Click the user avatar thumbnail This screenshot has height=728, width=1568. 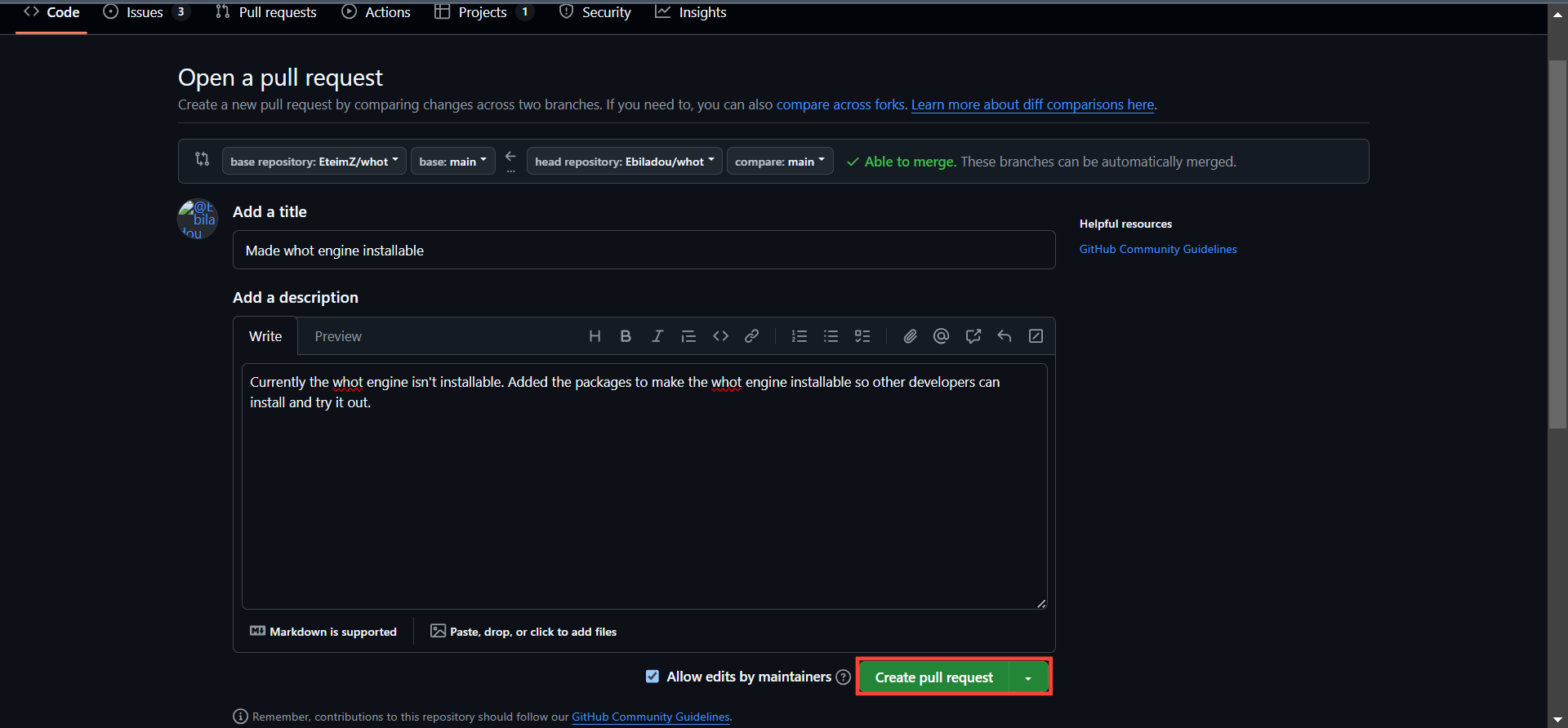(198, 219)
